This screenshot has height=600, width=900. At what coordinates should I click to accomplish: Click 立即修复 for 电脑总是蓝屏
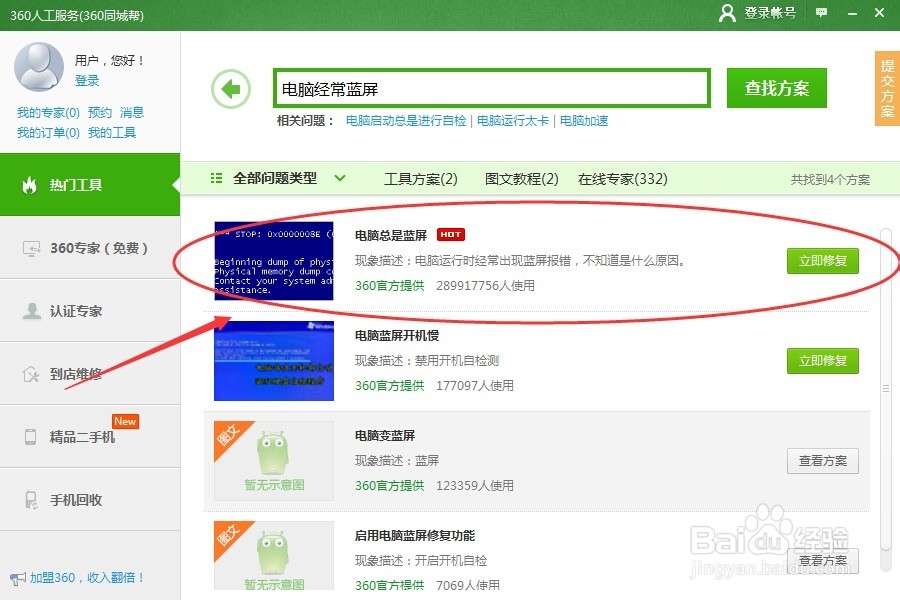pos(822,261)
